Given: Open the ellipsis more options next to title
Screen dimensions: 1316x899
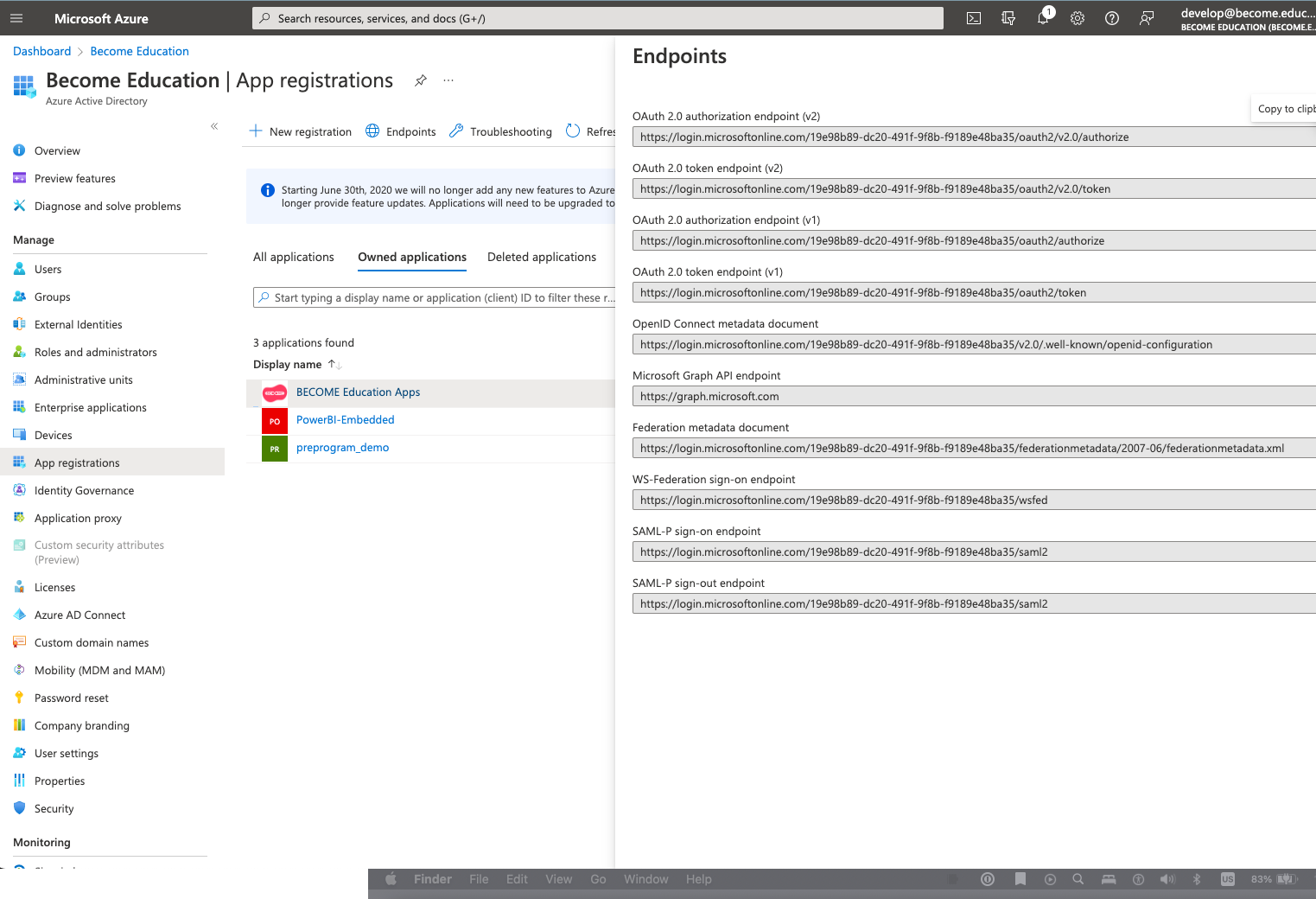Looking at the screenshot, I should pos(448,80).
